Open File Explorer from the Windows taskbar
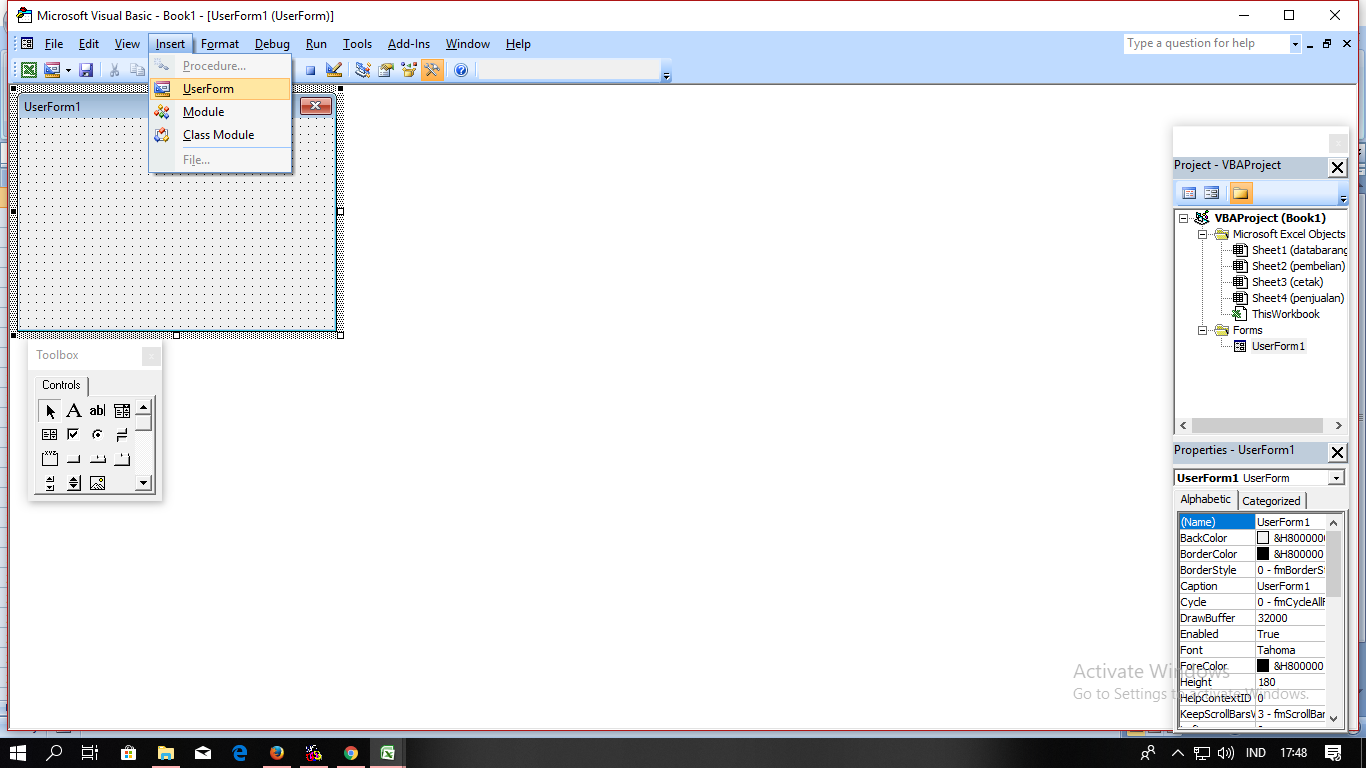 pos(165,753)
